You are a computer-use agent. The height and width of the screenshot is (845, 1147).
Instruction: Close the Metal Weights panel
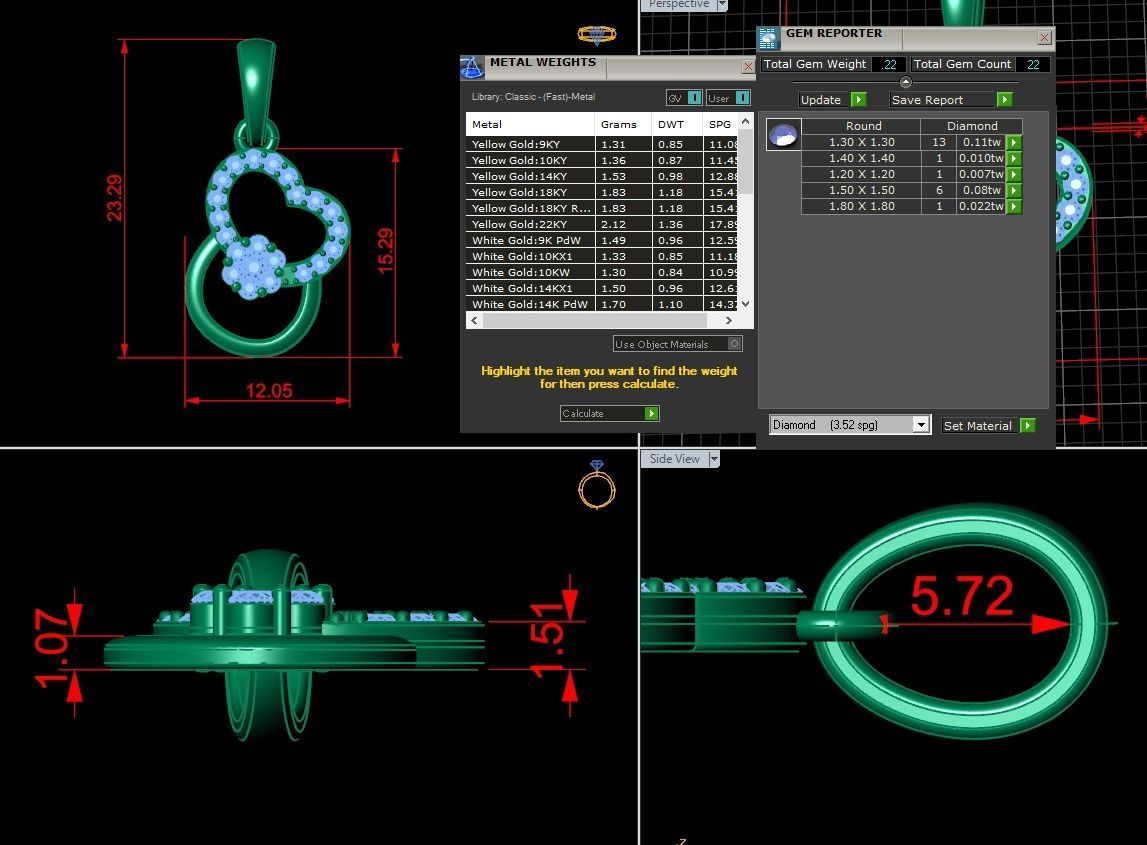(x=748, y=67)
